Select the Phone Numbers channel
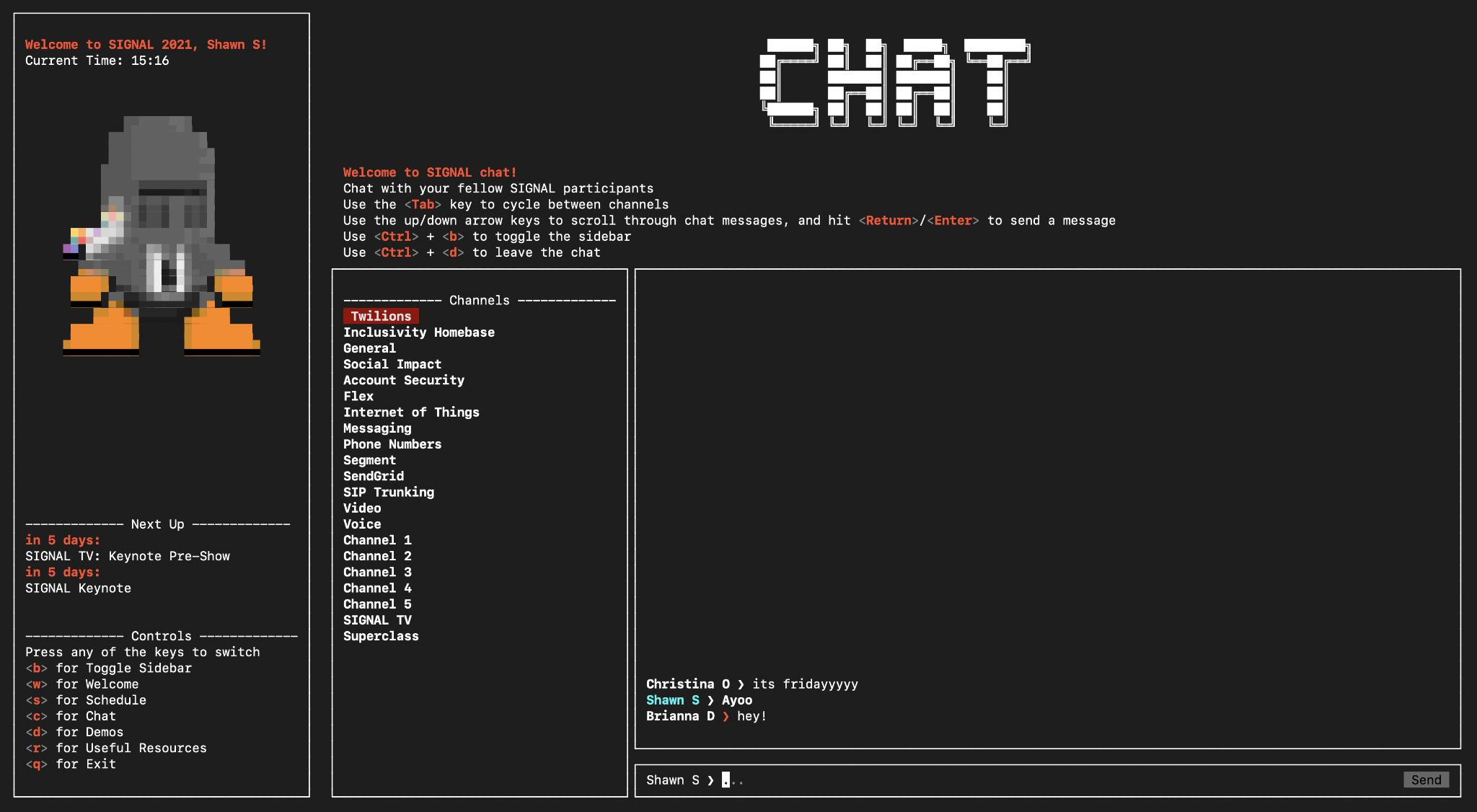The height and width of the screenshot is (812, 1477). pyautogui.click(x=392, y=444)
